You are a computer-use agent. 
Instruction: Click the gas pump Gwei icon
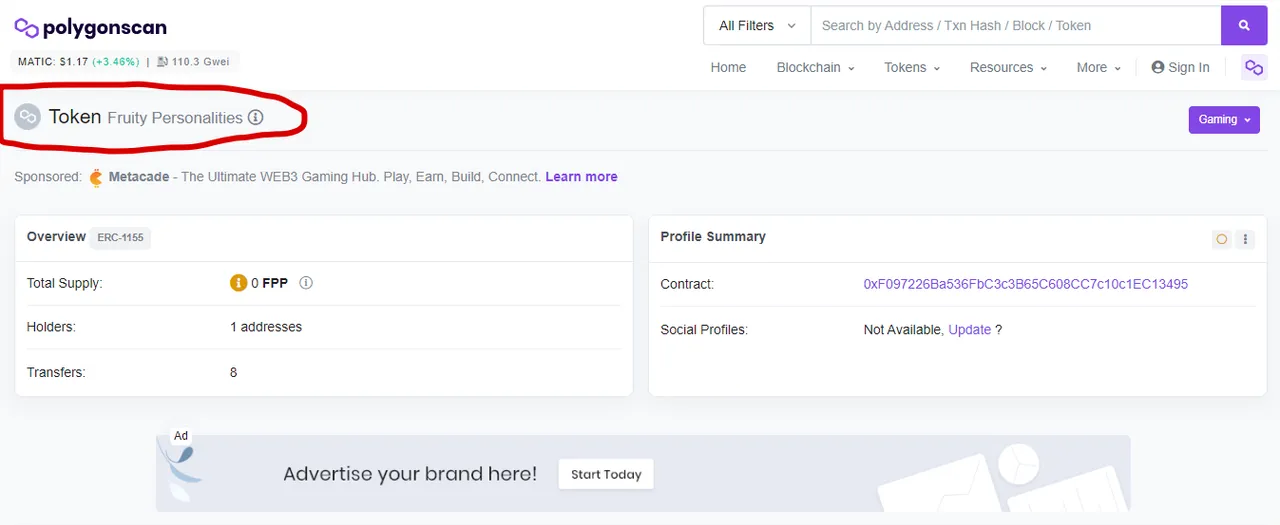tap(162, 62)
